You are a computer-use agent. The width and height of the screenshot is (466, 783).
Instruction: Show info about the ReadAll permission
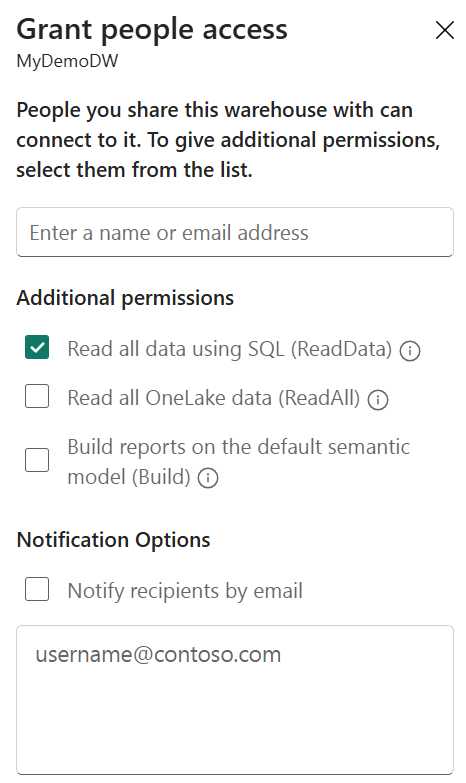378,399
